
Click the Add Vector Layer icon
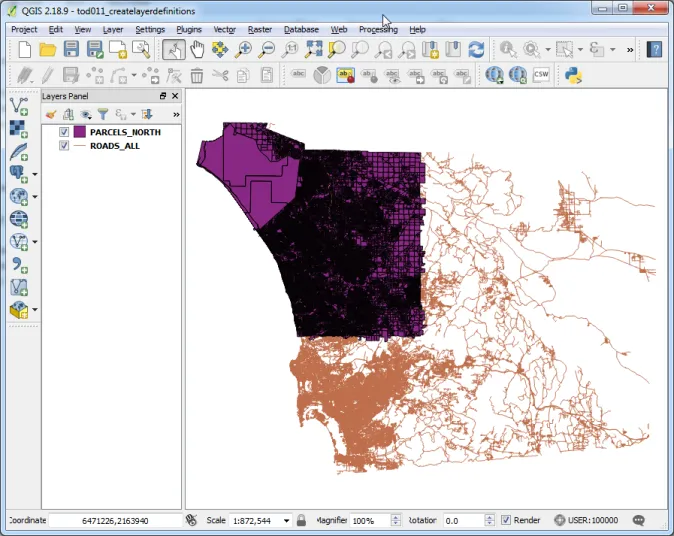pos(18,105)
